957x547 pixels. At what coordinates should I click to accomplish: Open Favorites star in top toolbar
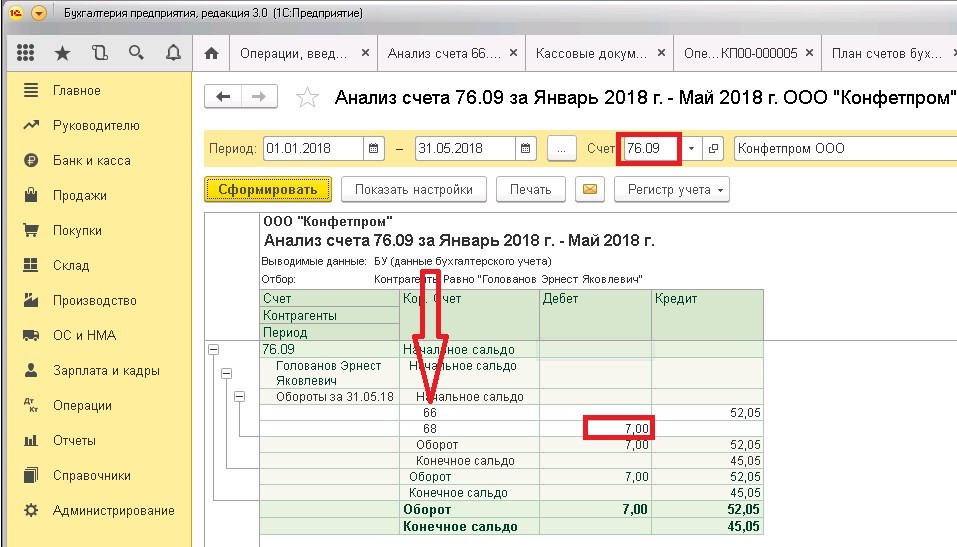62,53
